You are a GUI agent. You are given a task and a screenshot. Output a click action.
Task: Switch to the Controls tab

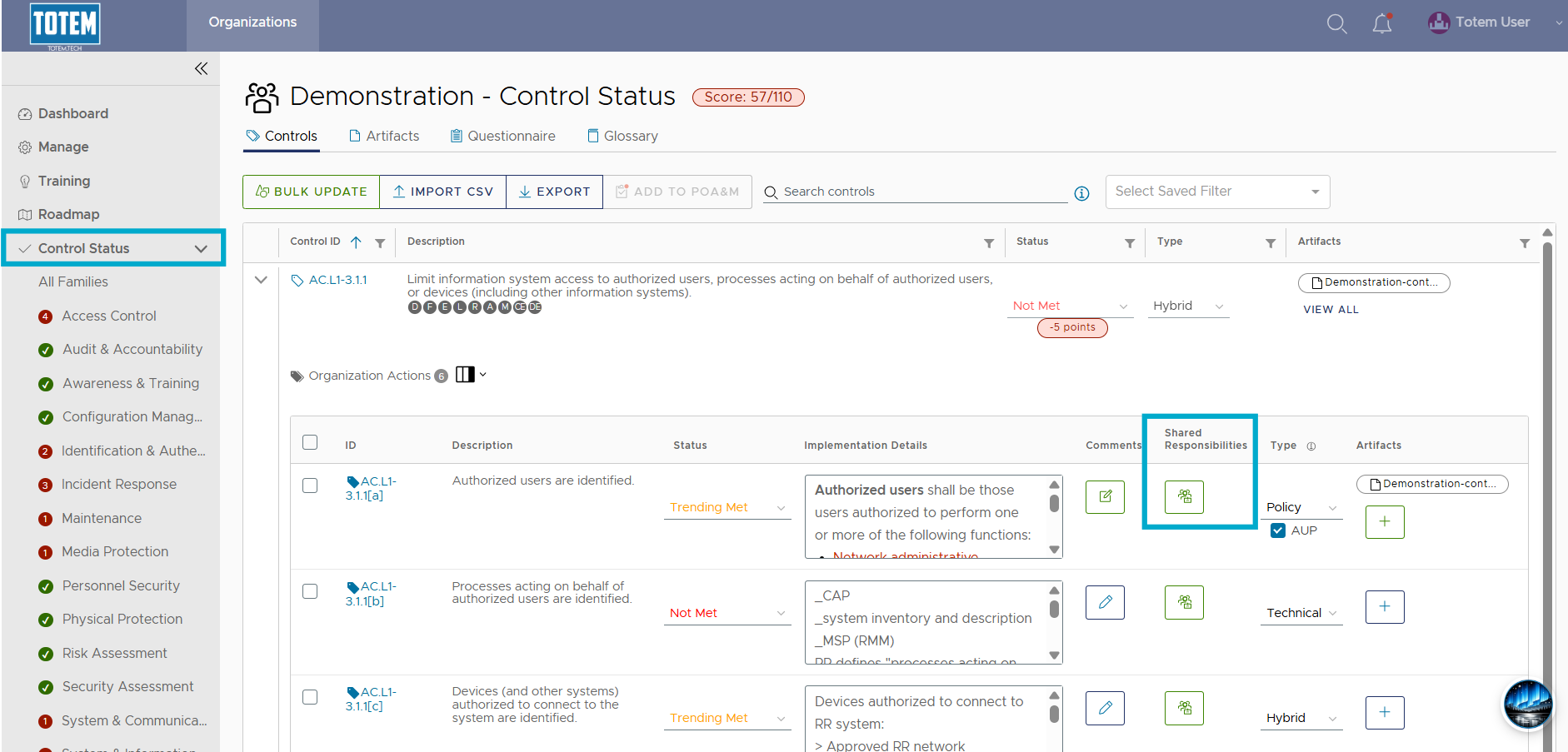pyautogui.click(x=282, y=137)
